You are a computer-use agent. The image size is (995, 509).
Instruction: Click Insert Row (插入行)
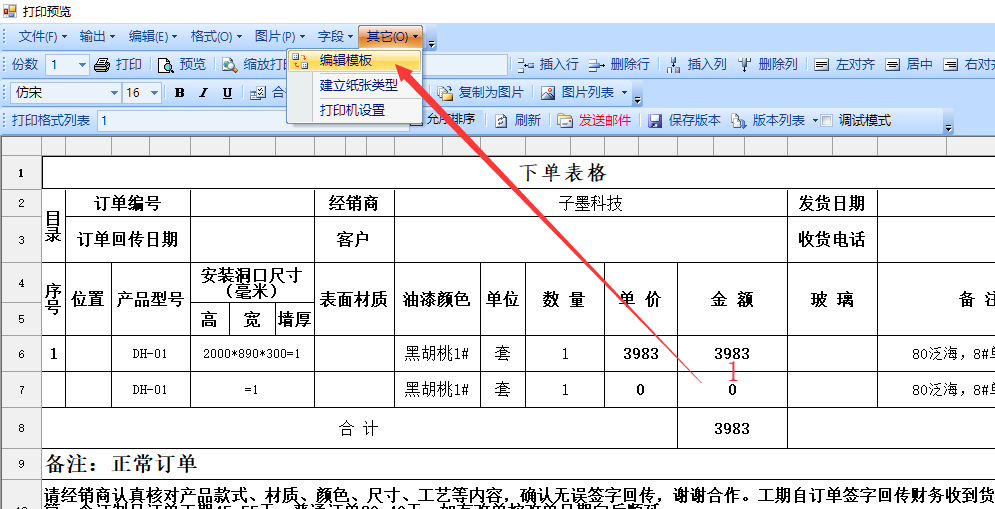pos(548,65)
